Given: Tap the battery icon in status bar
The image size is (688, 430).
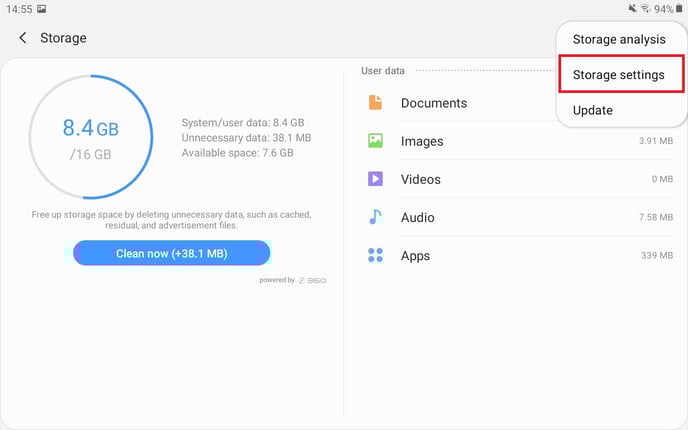Looking at the screenshot, I should tap(679, 8).
